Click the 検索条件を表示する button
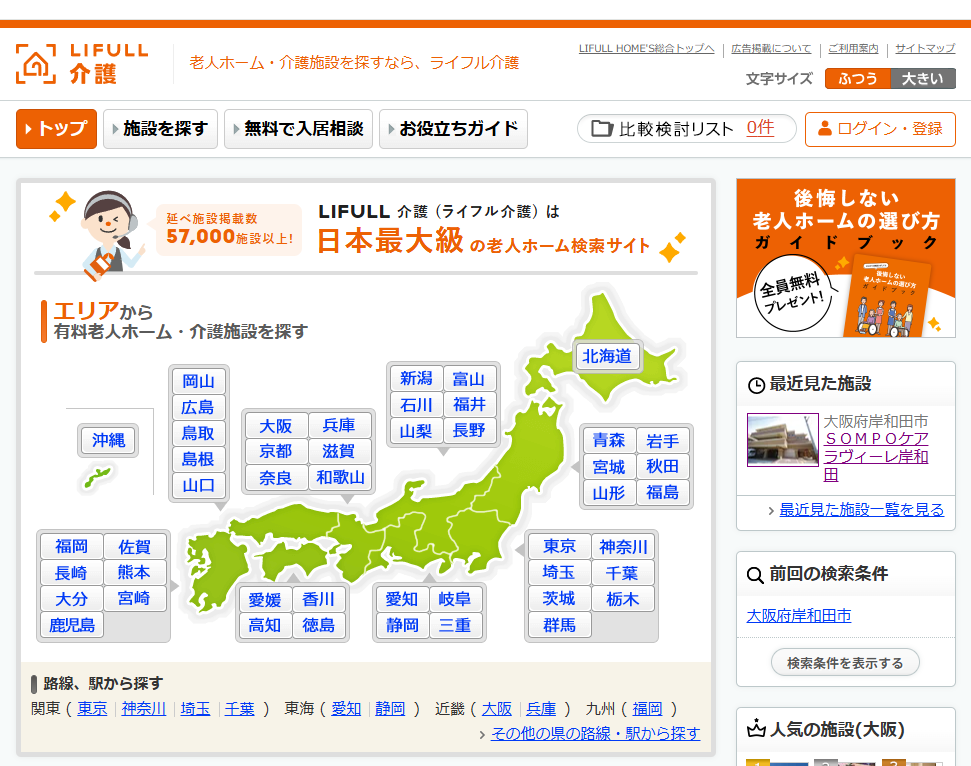 (x=844, y=661)
